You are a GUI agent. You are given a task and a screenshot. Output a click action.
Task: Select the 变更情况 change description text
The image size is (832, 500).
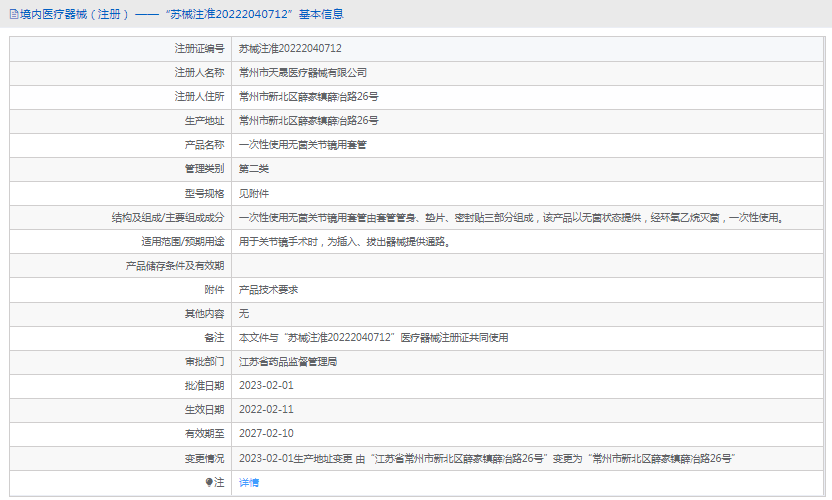(487, 459)
